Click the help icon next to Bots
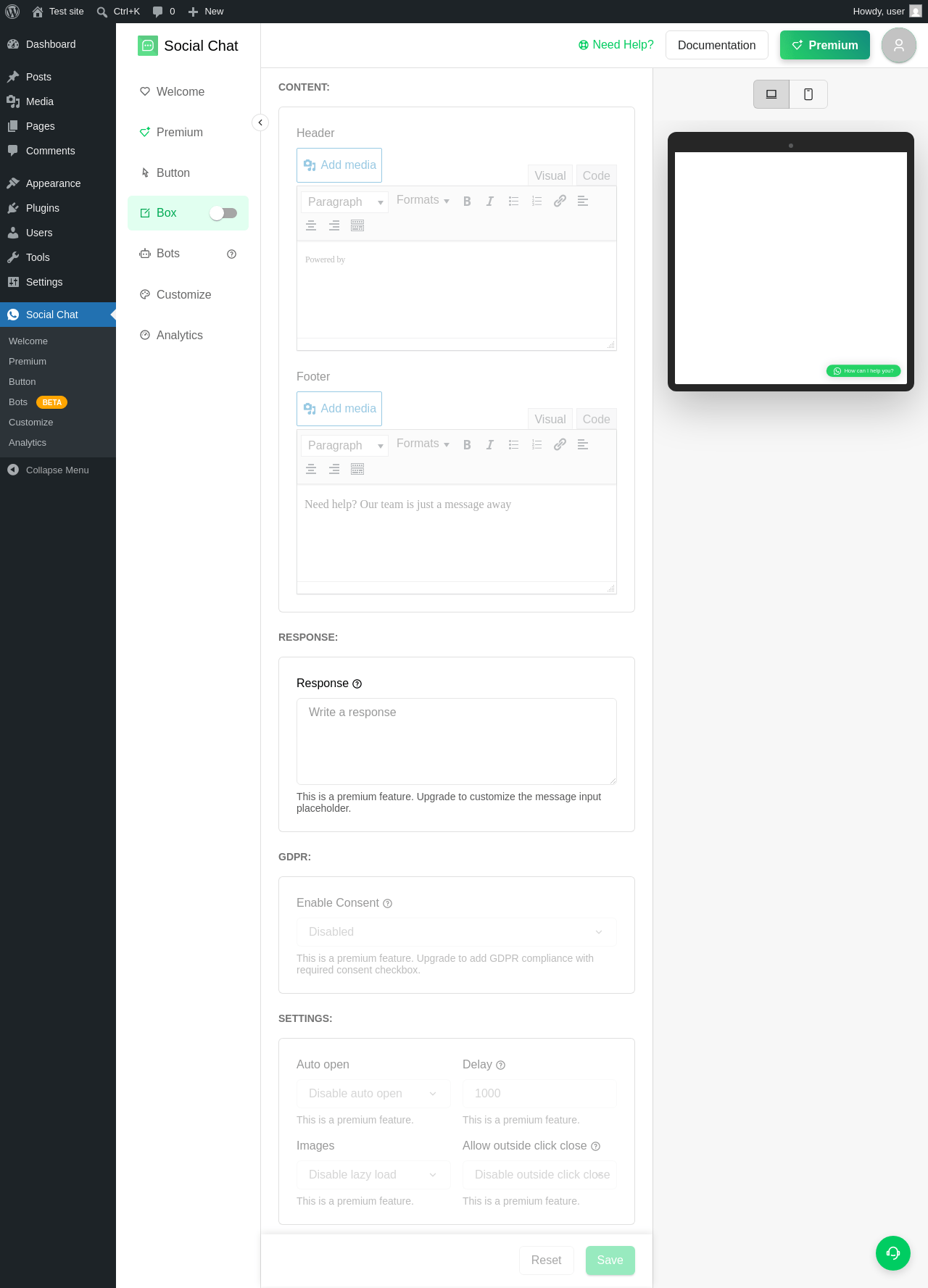 (232, 254)
